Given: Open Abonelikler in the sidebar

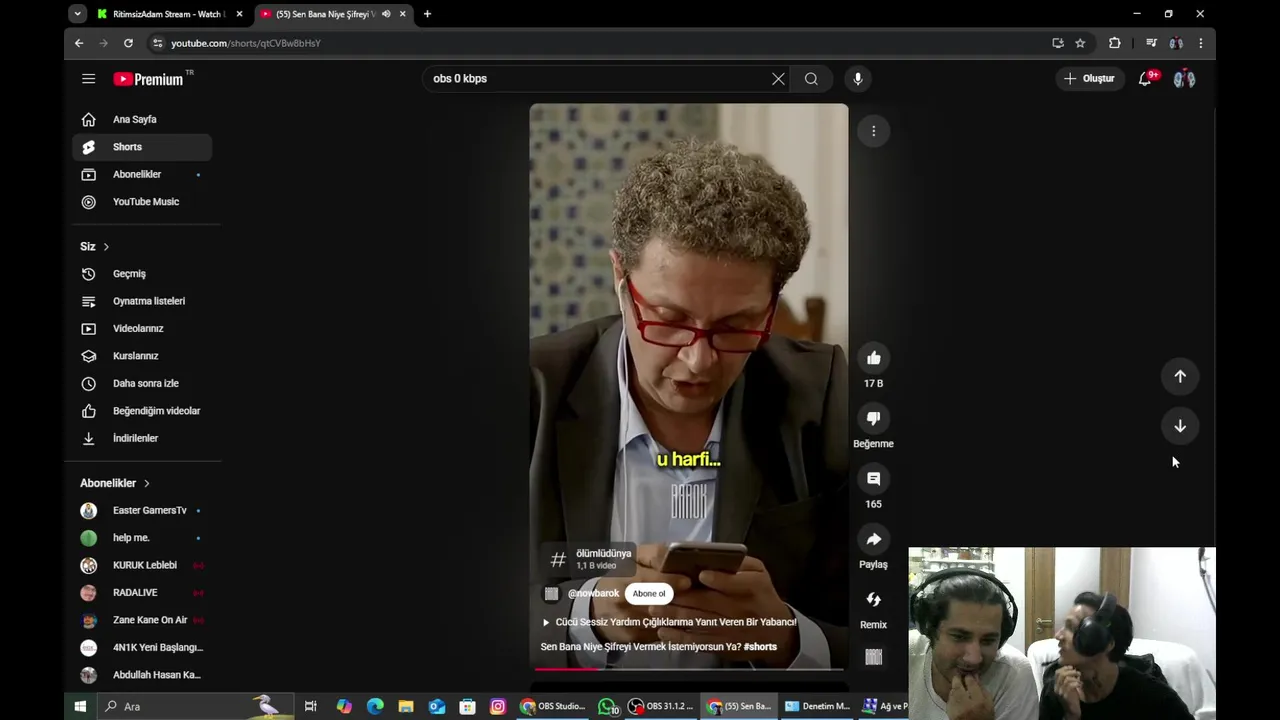Looking at the screenshot, I should (x=142, y=174).
